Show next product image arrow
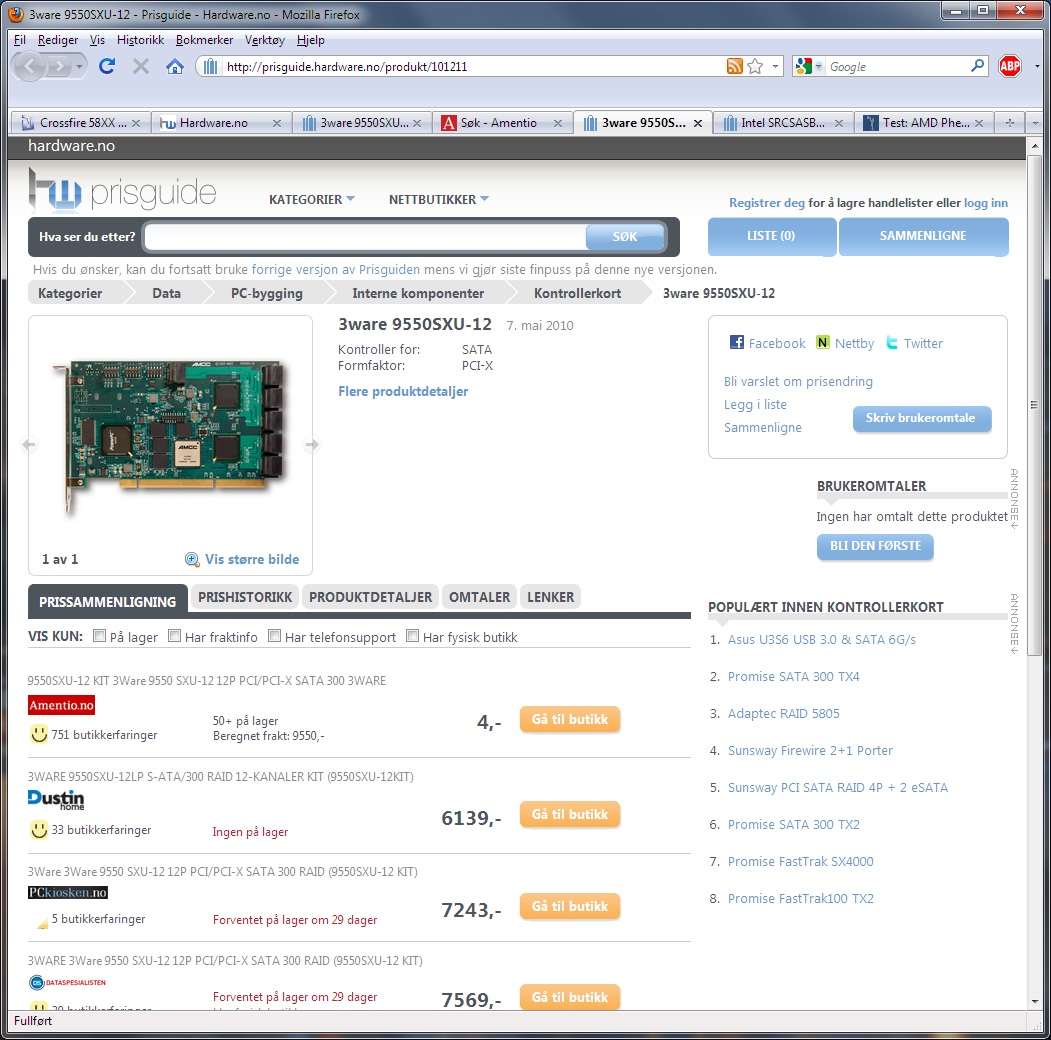Screen dimensions: 1051x1040 (x=312, y=444)
